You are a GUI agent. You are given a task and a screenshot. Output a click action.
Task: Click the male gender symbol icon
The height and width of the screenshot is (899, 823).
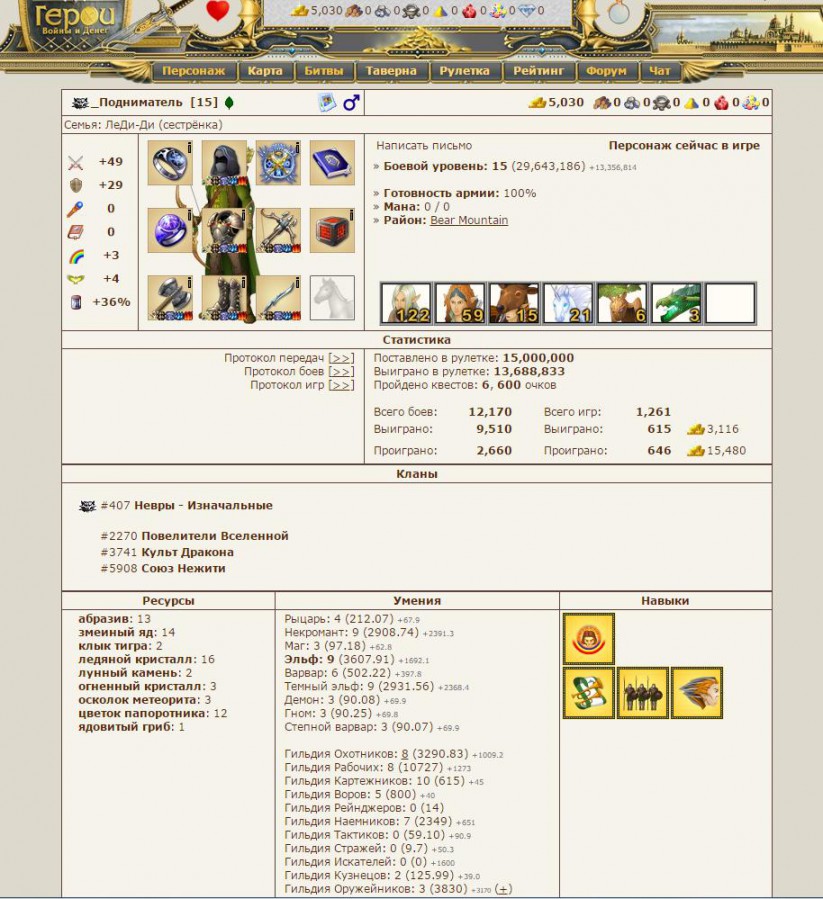click(351, 103)
